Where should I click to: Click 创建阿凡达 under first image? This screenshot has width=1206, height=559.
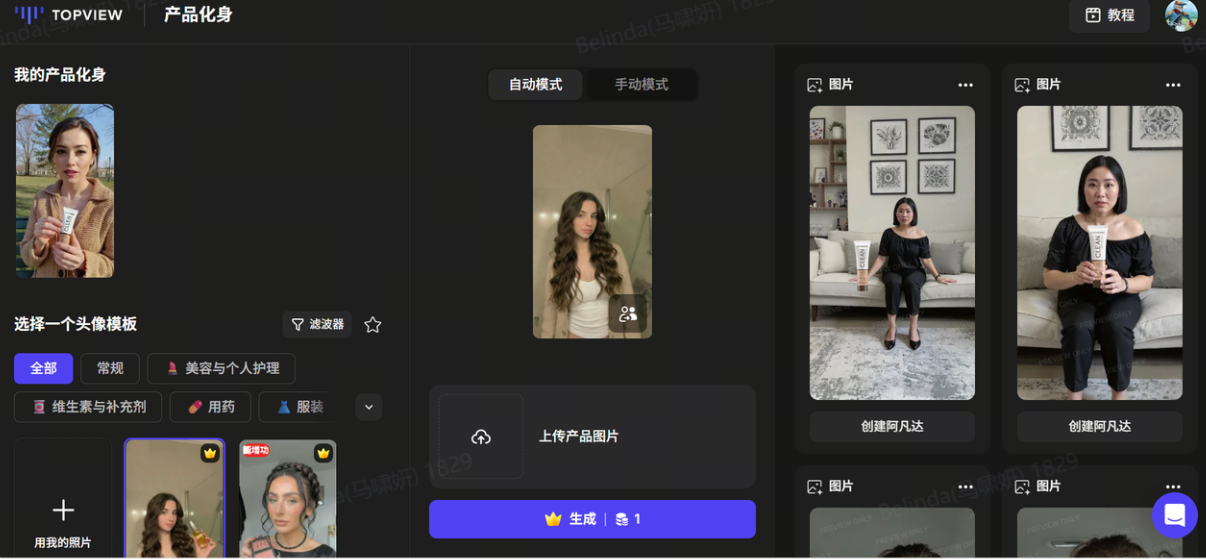(892, 426)
